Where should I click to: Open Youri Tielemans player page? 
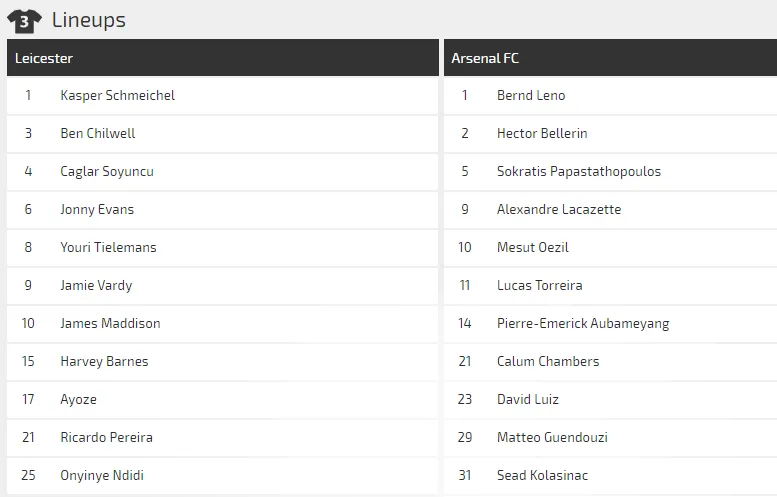pyautogui.click(x=108, y=247)
